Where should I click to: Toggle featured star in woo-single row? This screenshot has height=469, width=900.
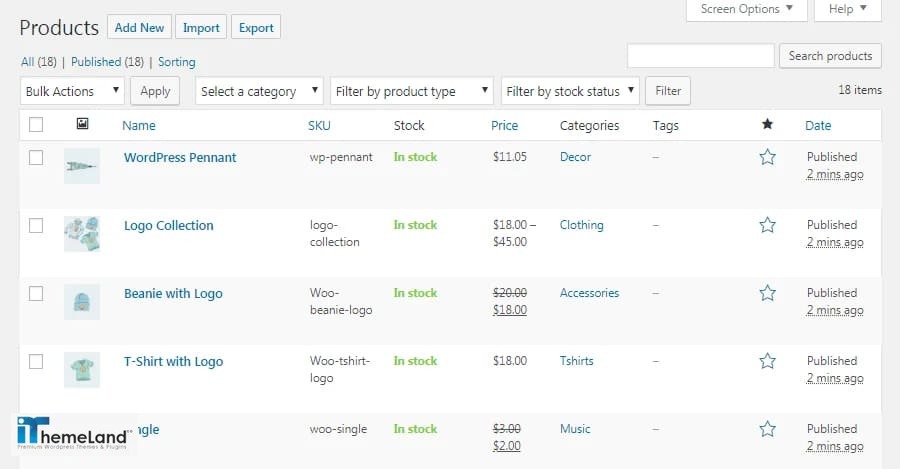click(x=767, y=429)
